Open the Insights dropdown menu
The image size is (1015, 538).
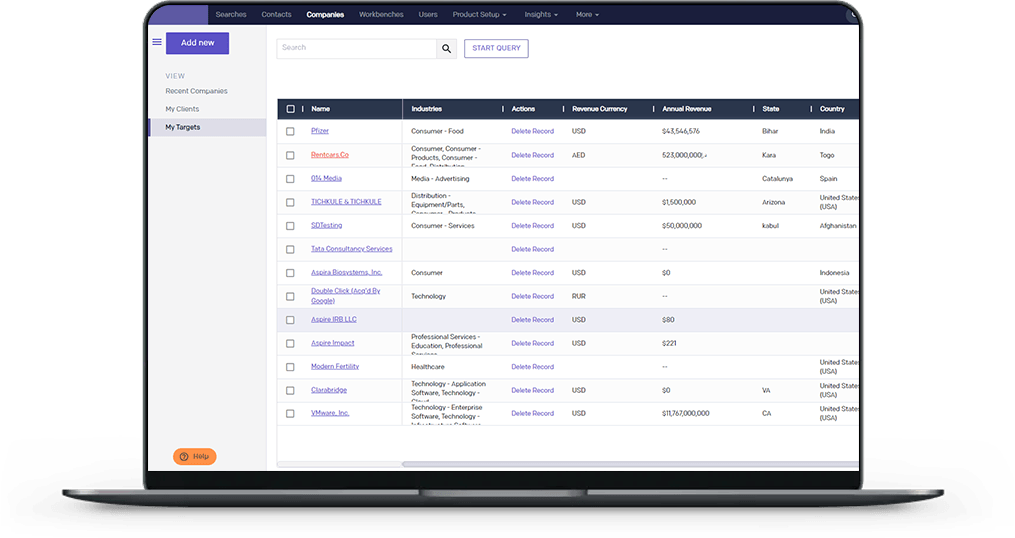(541, 14)
